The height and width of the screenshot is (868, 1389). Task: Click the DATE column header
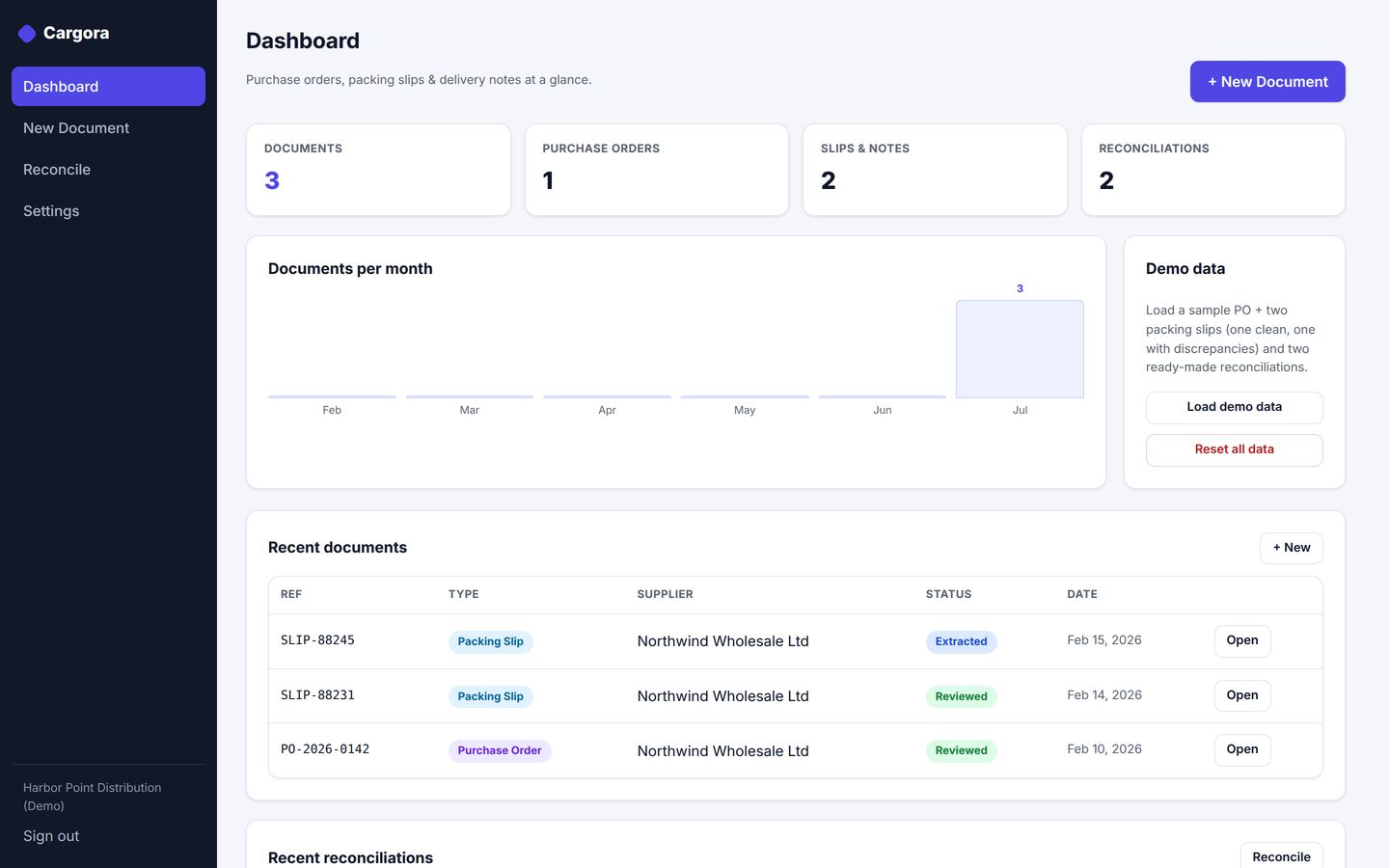(x=1082, y=594)
